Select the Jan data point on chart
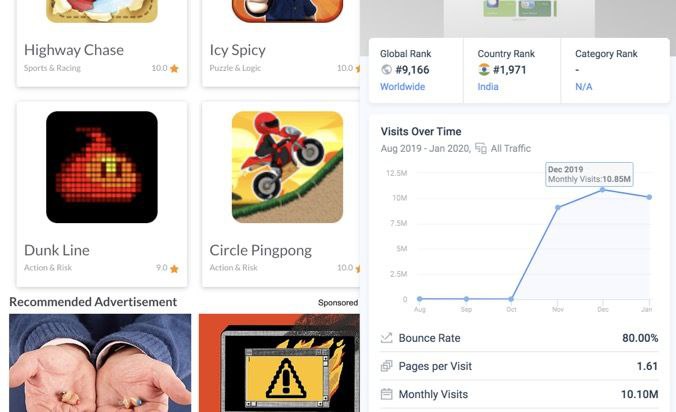 point(649,197)
